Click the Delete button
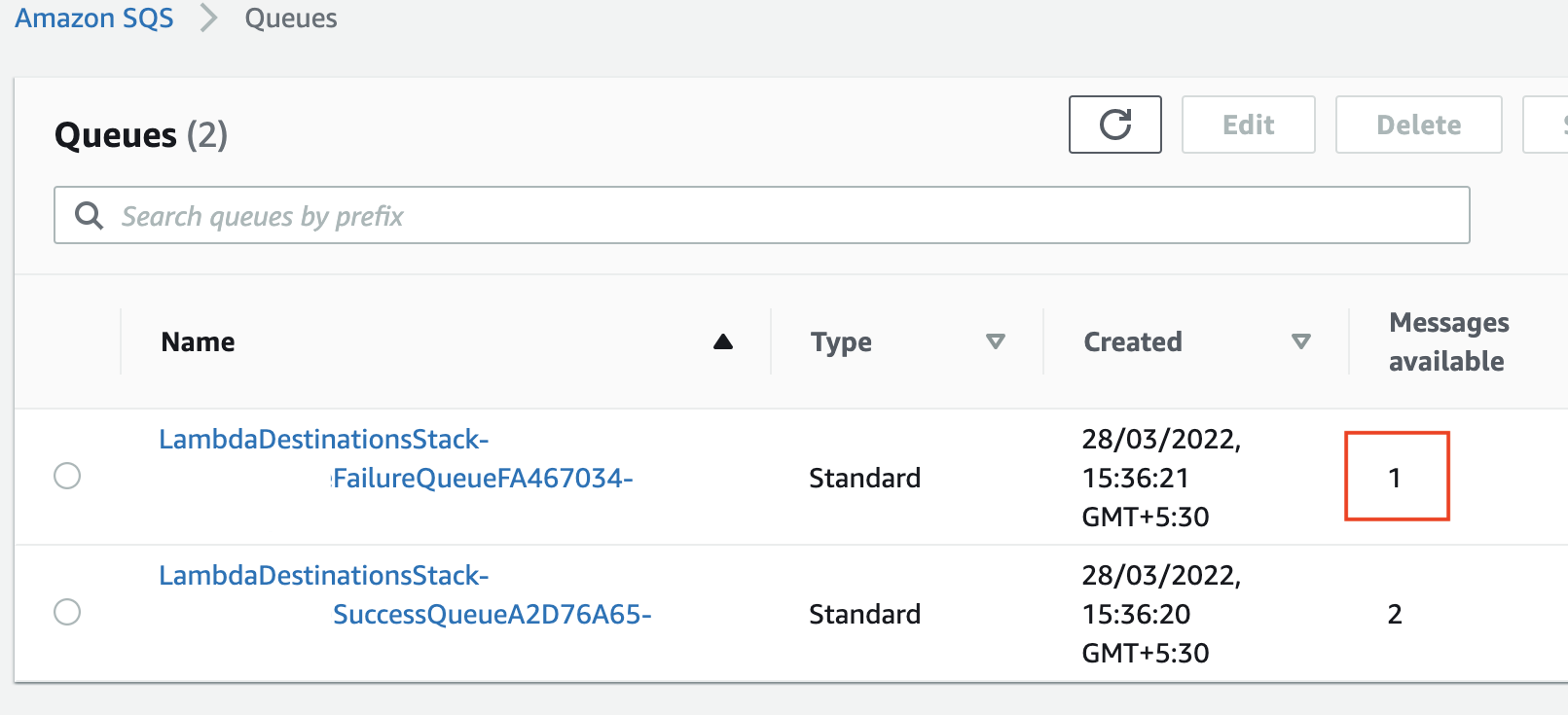The image size is (1568, 715). [1418, 125]
